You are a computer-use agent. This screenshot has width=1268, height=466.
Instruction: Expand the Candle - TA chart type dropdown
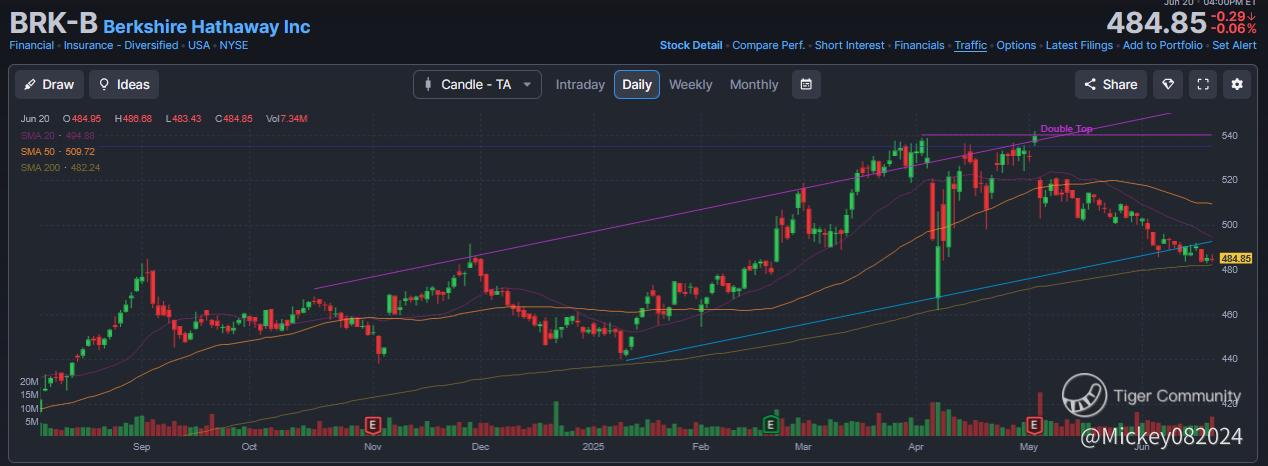[477, 84]
